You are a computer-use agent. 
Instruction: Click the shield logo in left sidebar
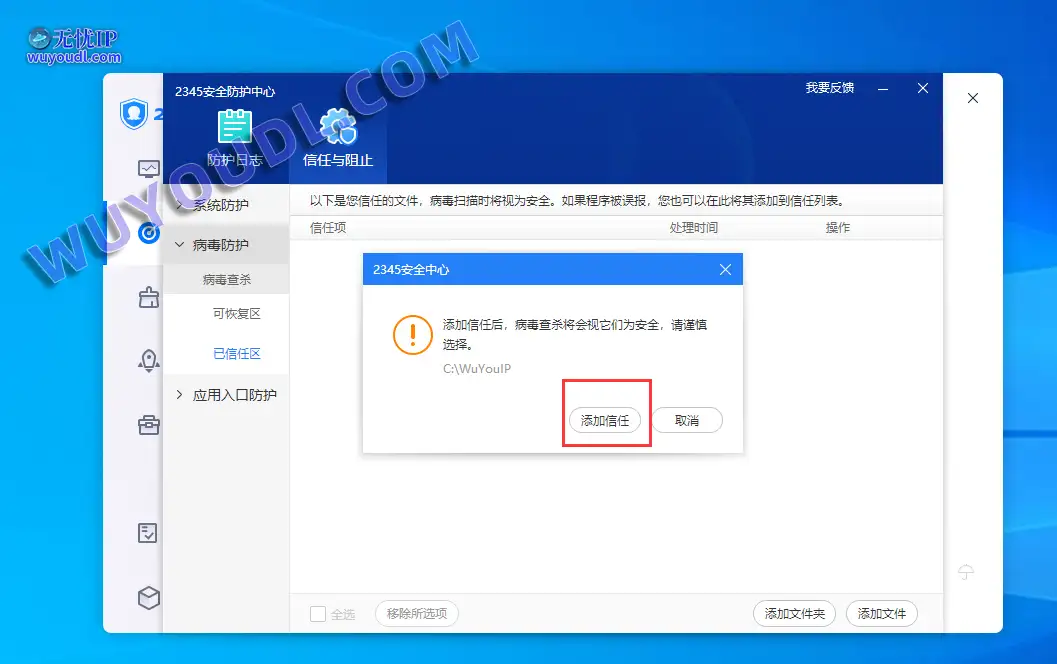tap(133, 113)
